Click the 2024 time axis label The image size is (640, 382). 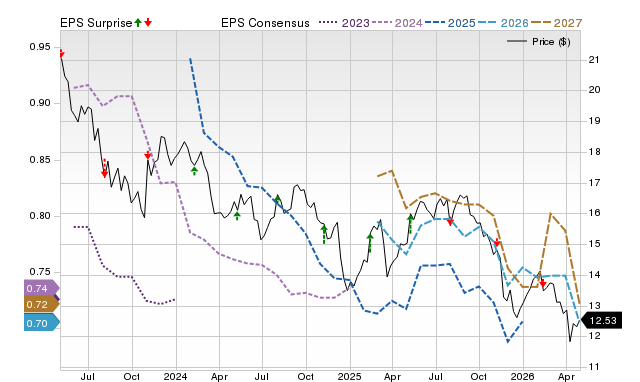(x=176, y=376)
